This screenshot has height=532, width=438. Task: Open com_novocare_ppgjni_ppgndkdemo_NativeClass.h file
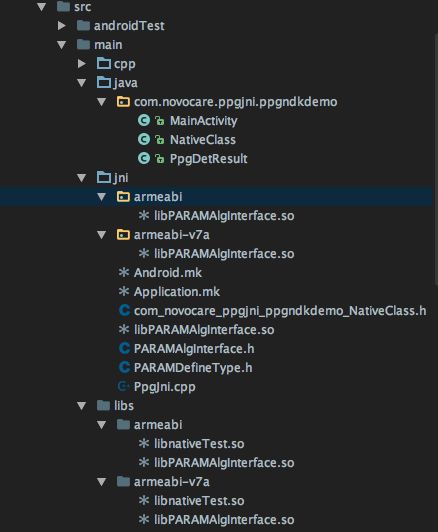tap(280, 311)
